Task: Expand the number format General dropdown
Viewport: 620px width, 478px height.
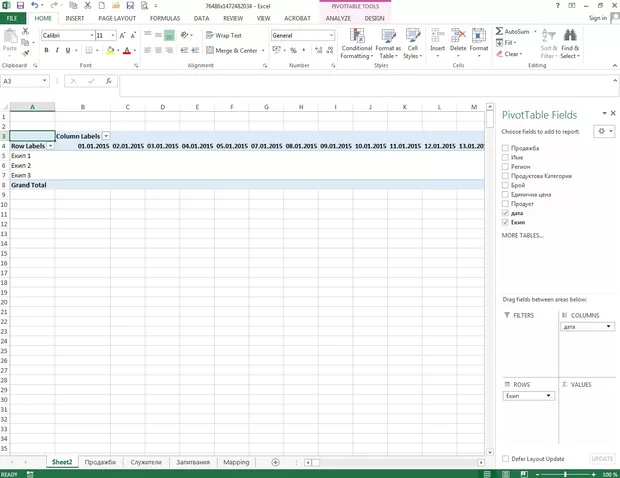Action: [x=331, y=35]
